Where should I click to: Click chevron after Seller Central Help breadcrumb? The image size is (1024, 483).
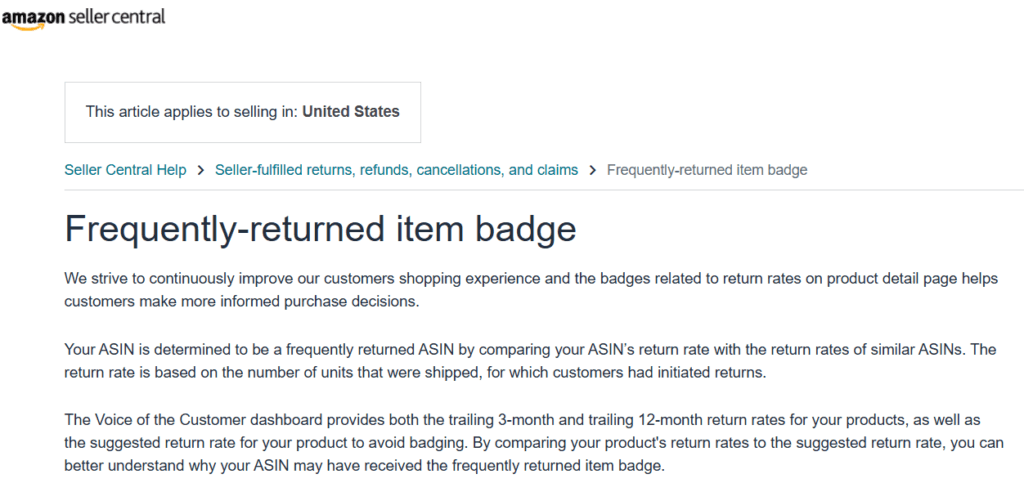click(201, 170)
